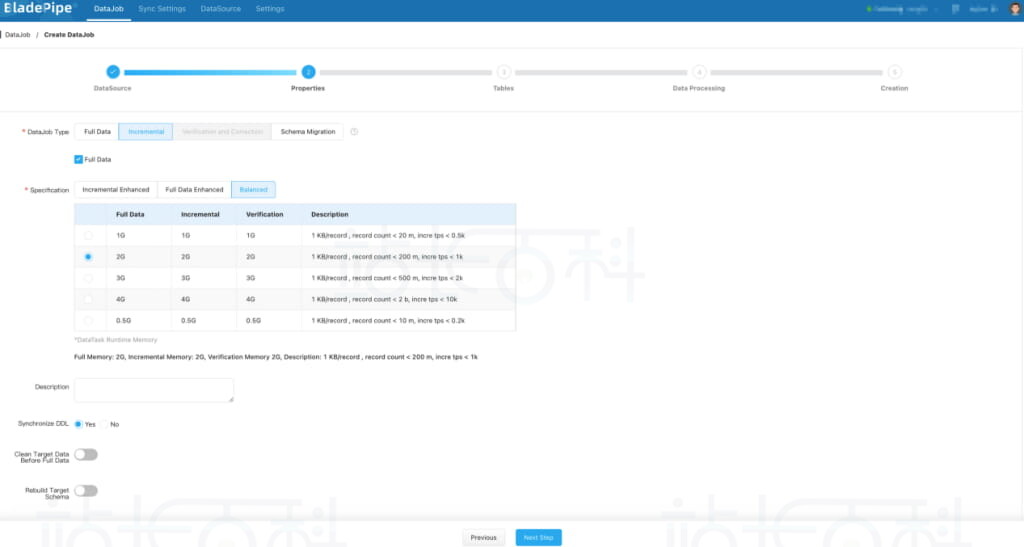Open the user avatar menu
This screenshot has height=547, width=1024.
click(1014, 9)
